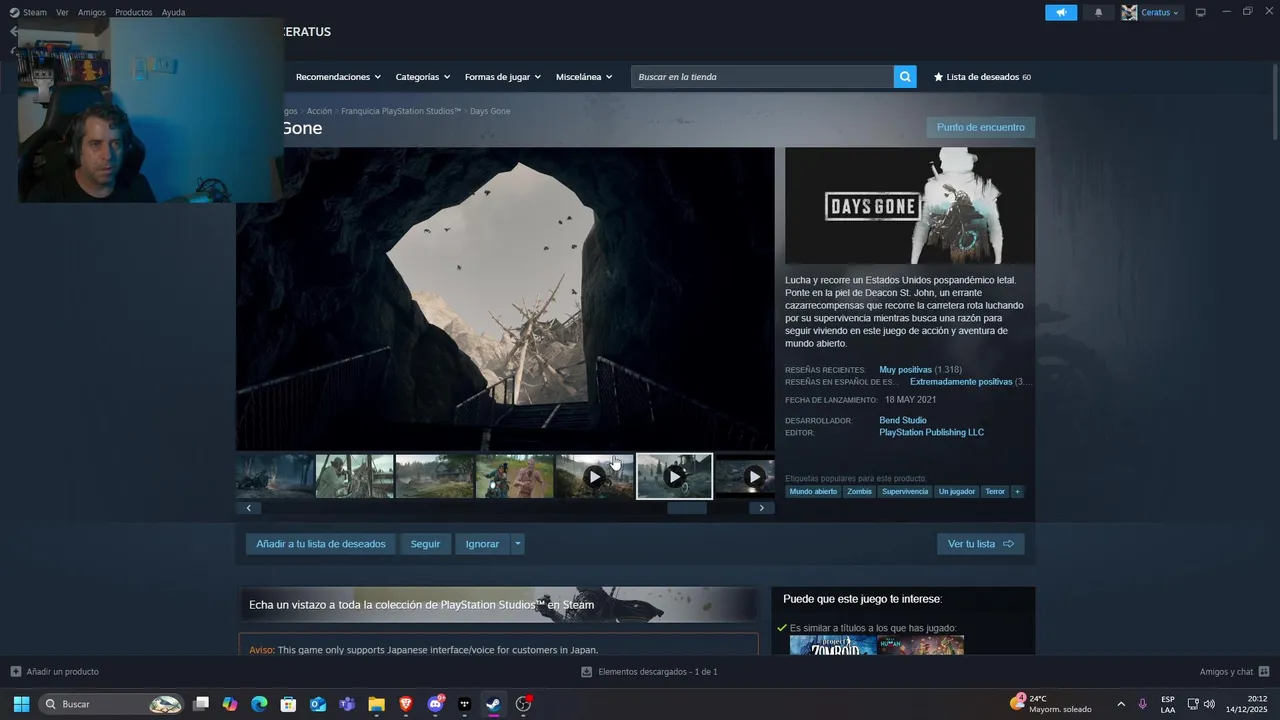Open Amigos y chat panel
Screen dimensions: 1280x720
tap(1234, 672)
